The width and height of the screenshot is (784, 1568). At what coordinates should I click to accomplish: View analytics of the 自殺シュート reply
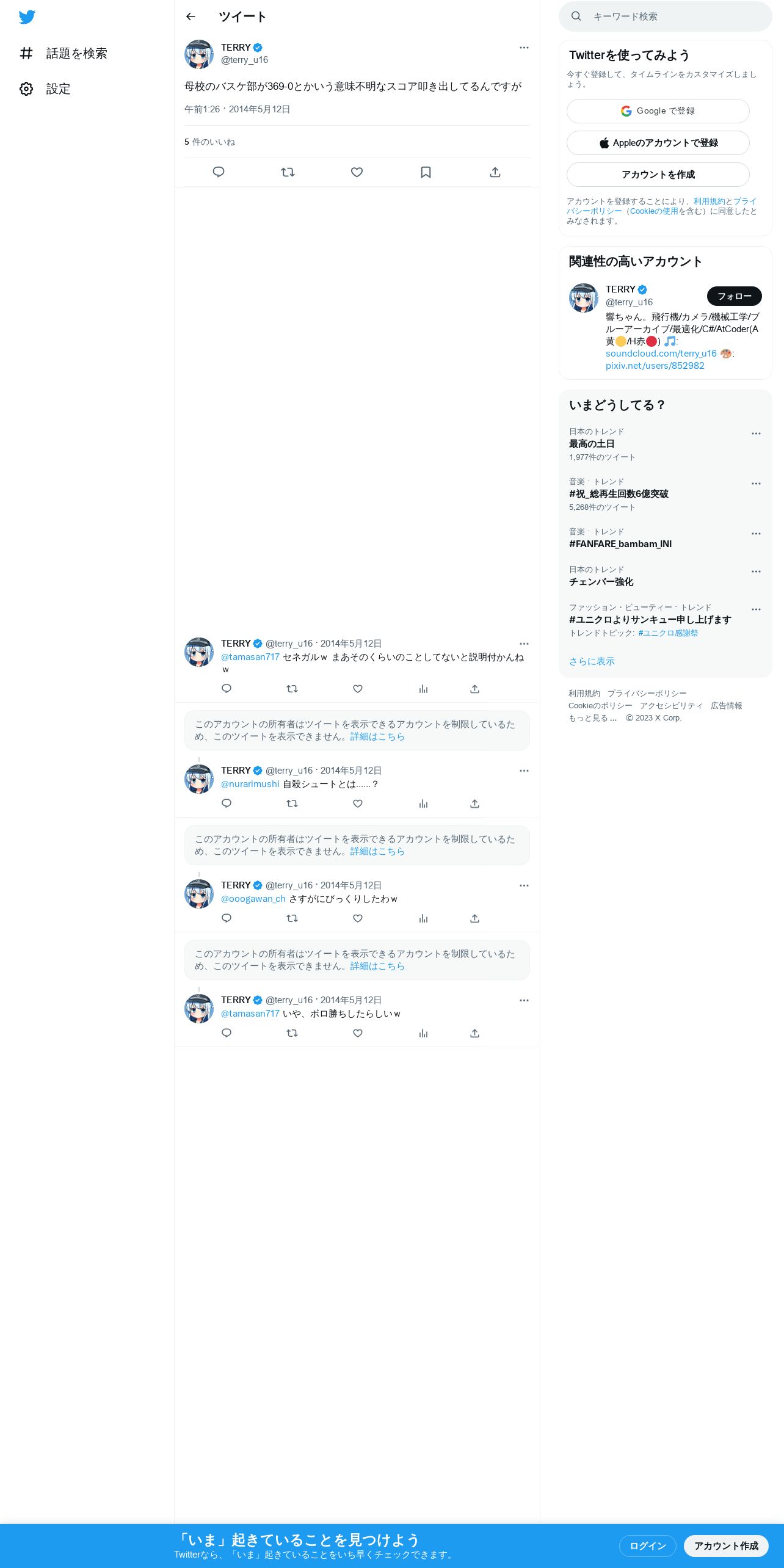click(423, 804)
